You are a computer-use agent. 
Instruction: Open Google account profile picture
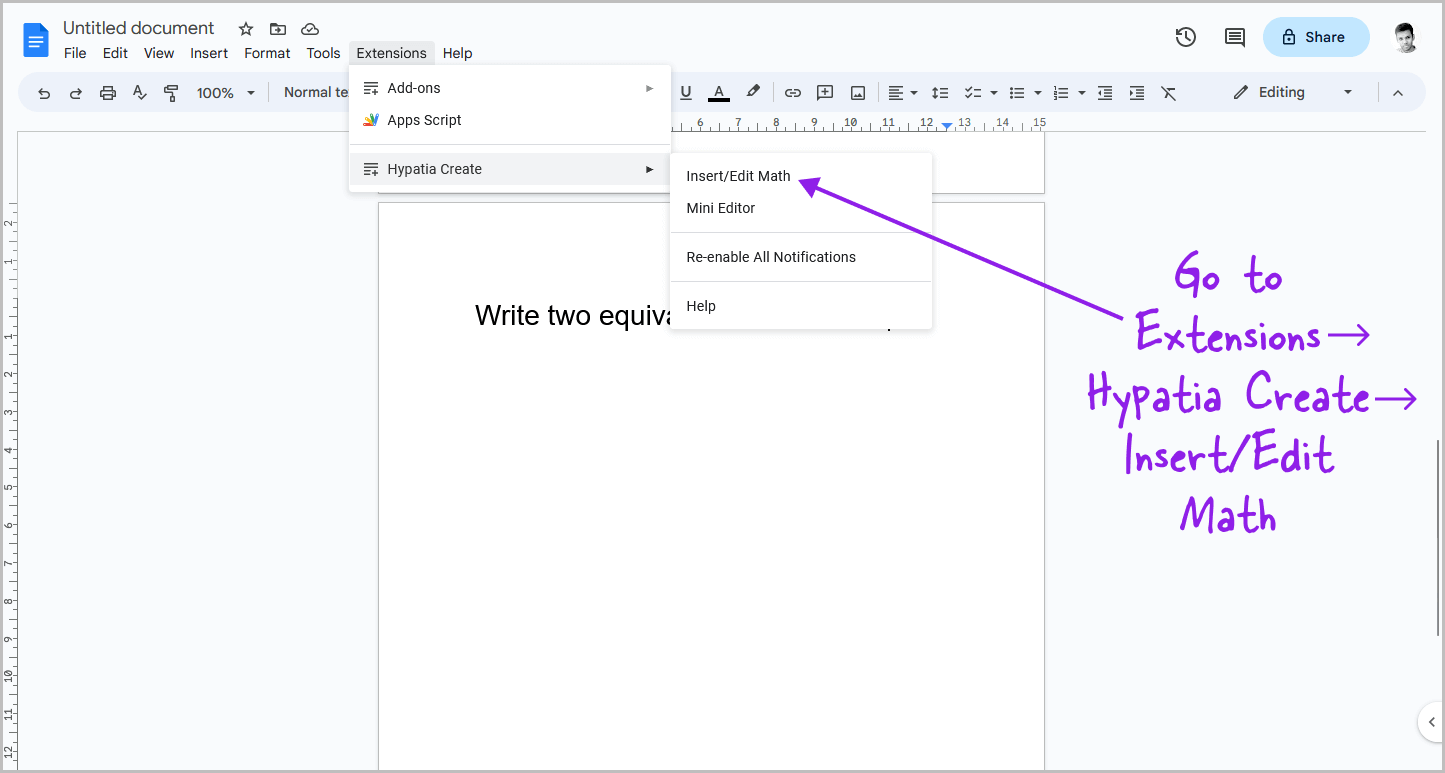pos(1406,37)
